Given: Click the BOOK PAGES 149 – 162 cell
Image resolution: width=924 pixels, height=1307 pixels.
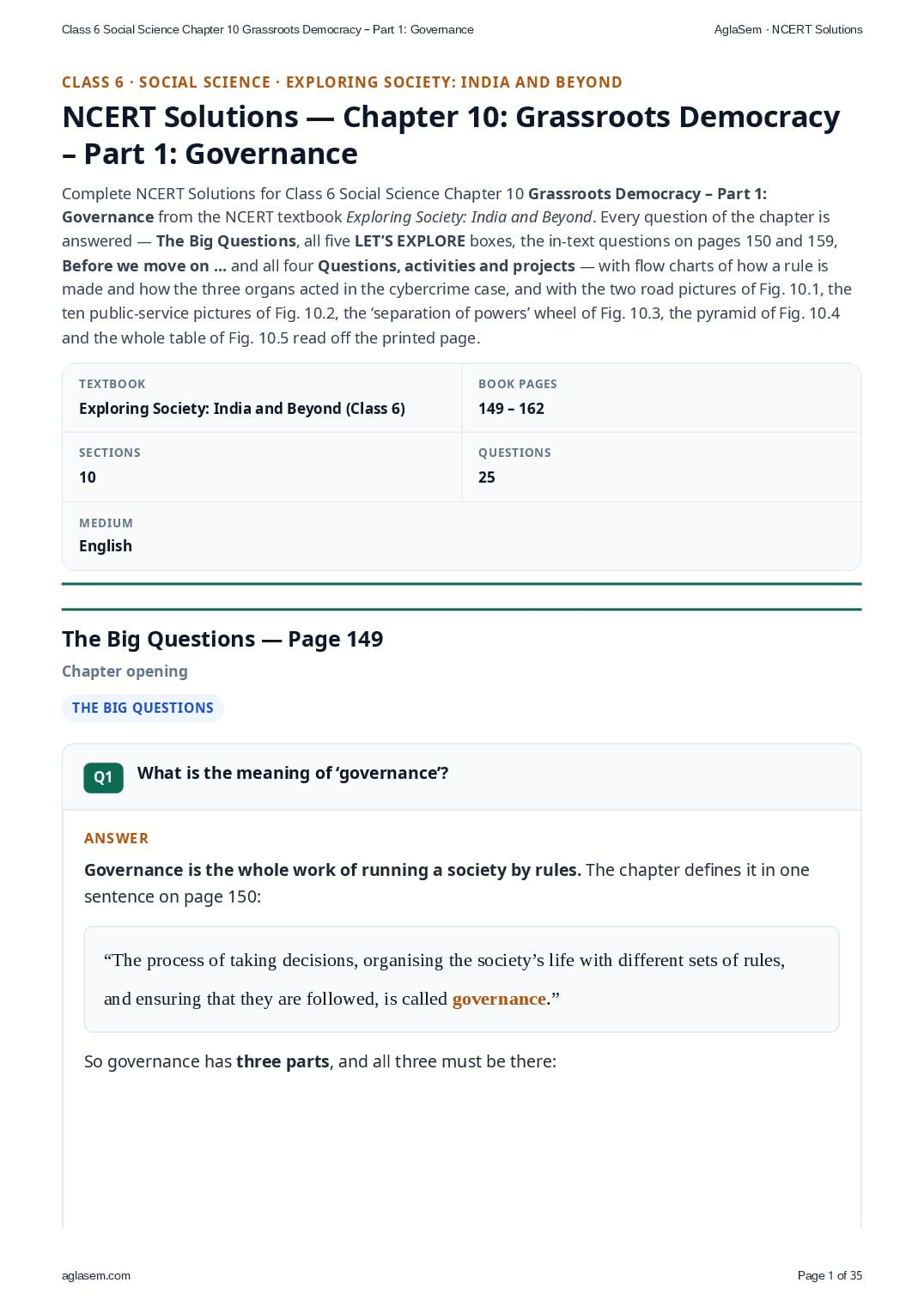Looking at the screenshot, I should [661, 398].
